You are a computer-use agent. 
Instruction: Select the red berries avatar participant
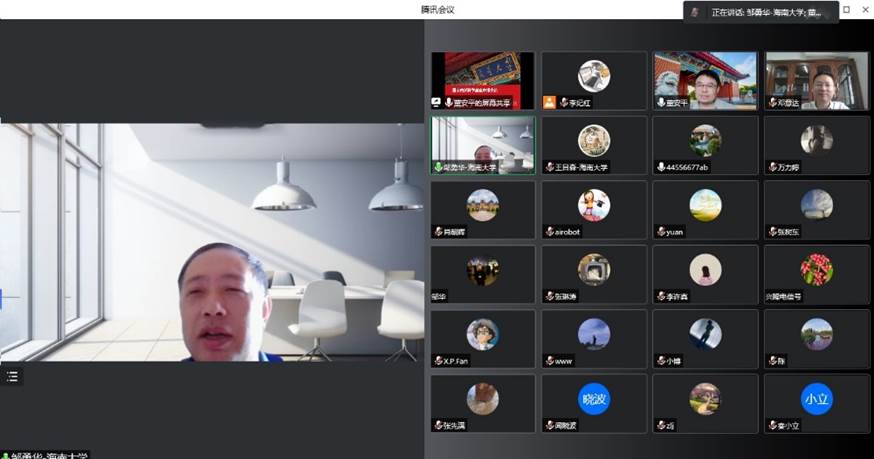816,272
